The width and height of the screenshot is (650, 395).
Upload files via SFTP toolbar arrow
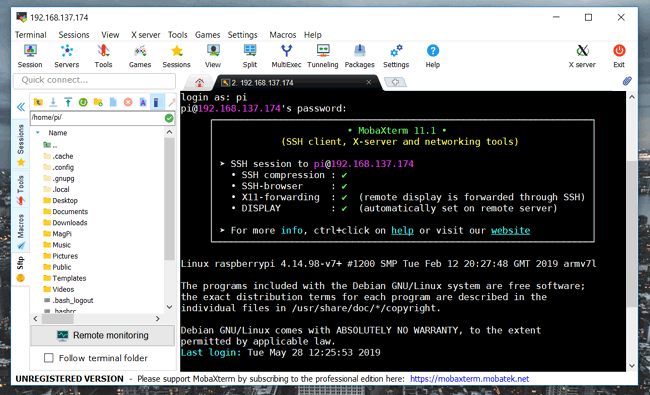68,102
